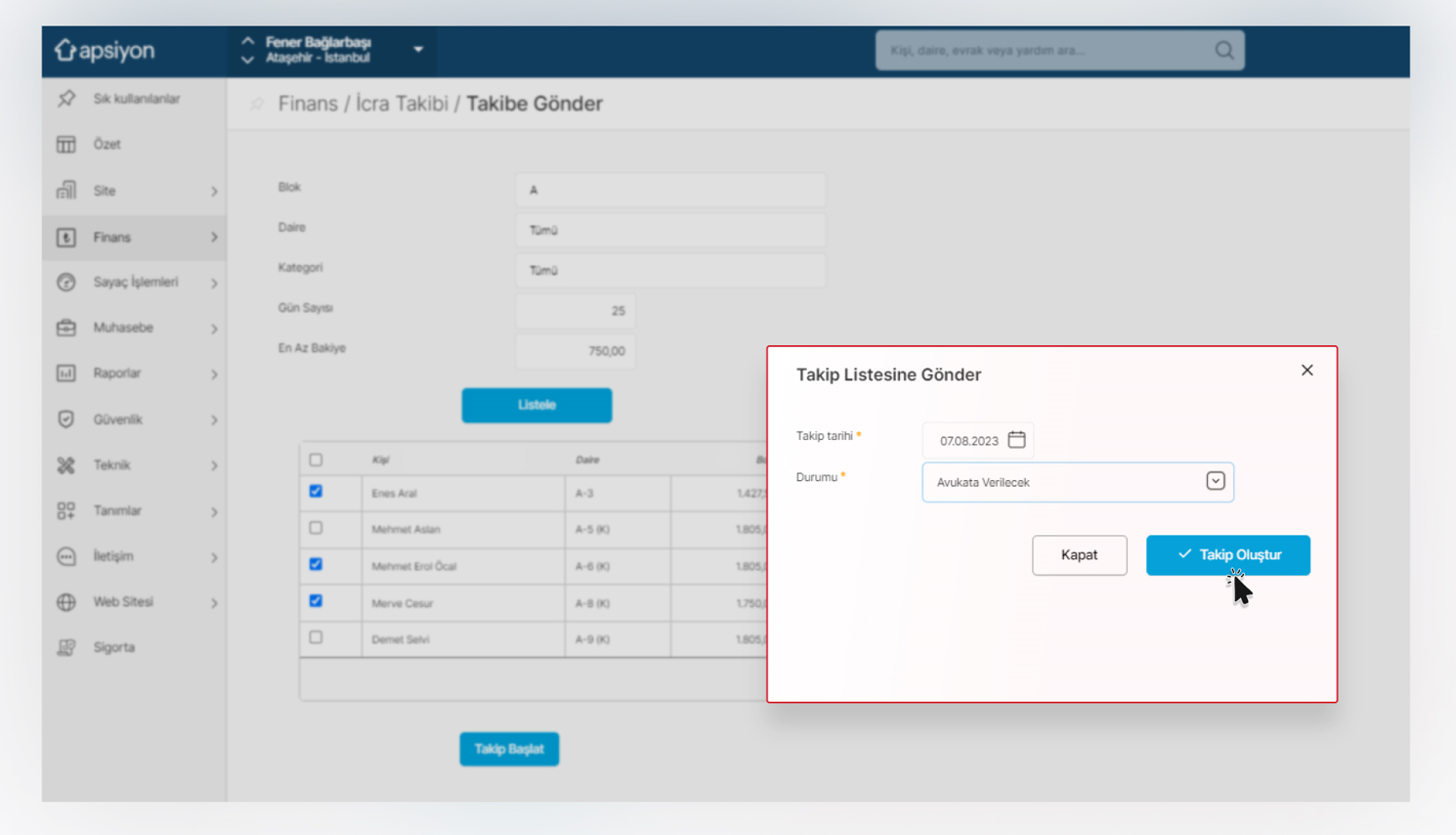Click the Muhasebe briefcase icon
The width and height of the screenshot is (1456, 835).
pyautogui.click(x=65, y=328)
